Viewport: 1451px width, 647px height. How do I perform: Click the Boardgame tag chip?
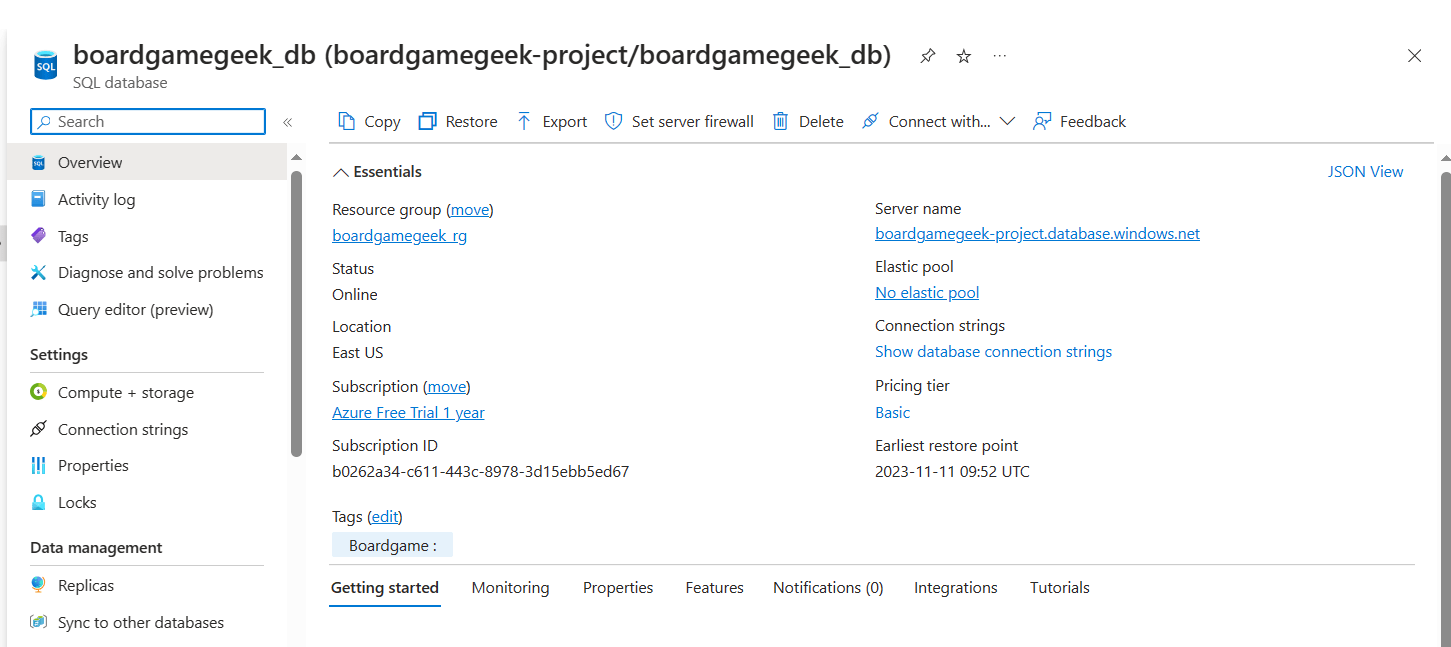pos(392,545)
